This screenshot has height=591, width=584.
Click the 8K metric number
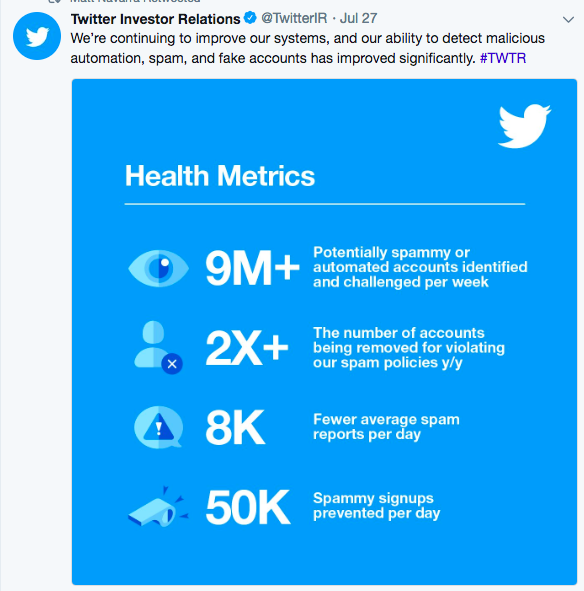tap(235, 427)
